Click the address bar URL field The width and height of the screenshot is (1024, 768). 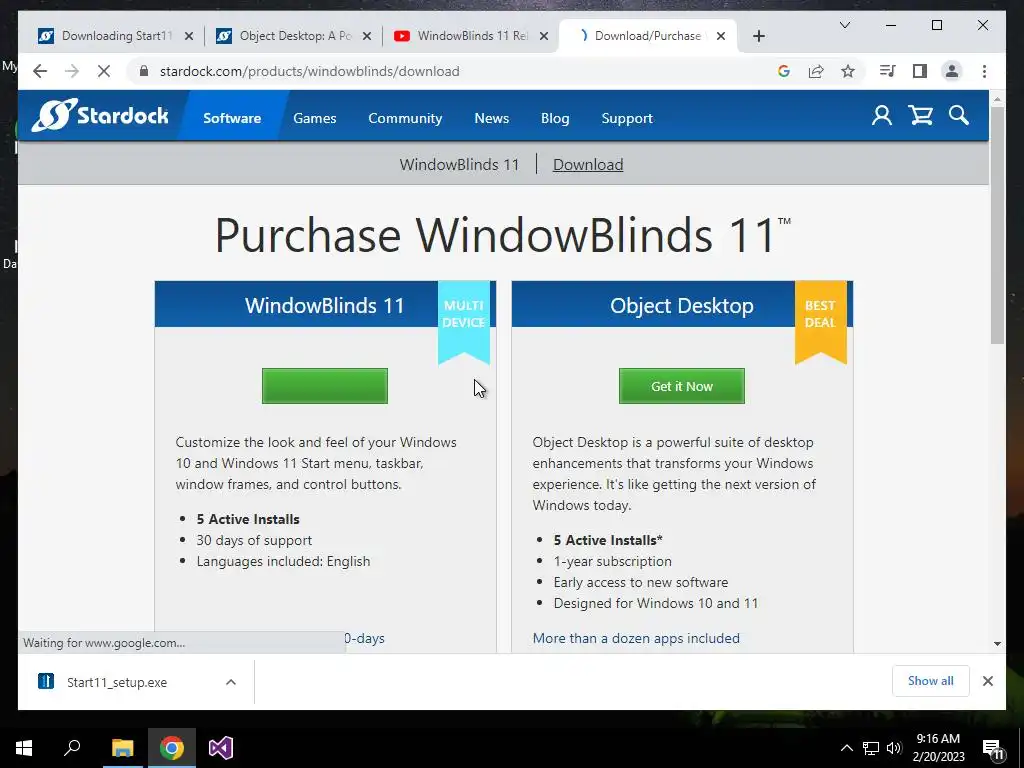click(x=457, y=71)
